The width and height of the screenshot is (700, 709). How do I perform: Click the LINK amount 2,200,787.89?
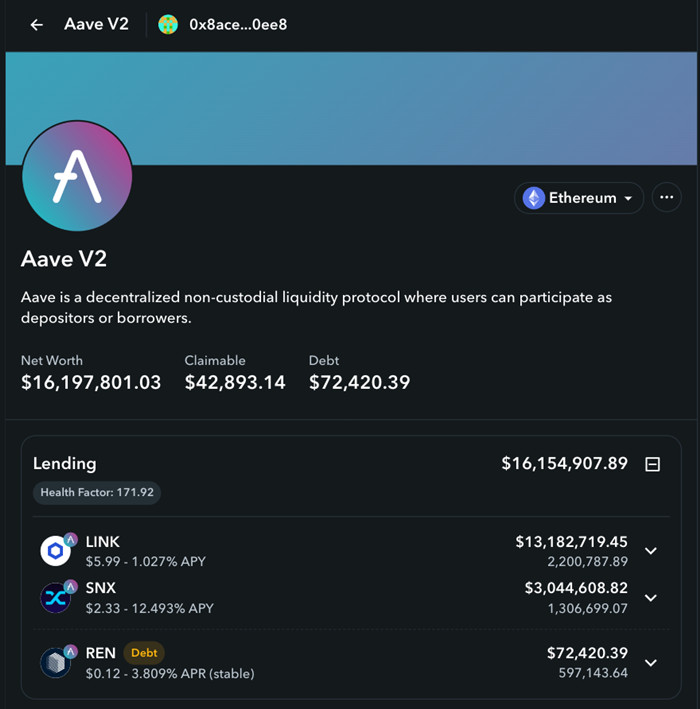click(x=587, y=562)
